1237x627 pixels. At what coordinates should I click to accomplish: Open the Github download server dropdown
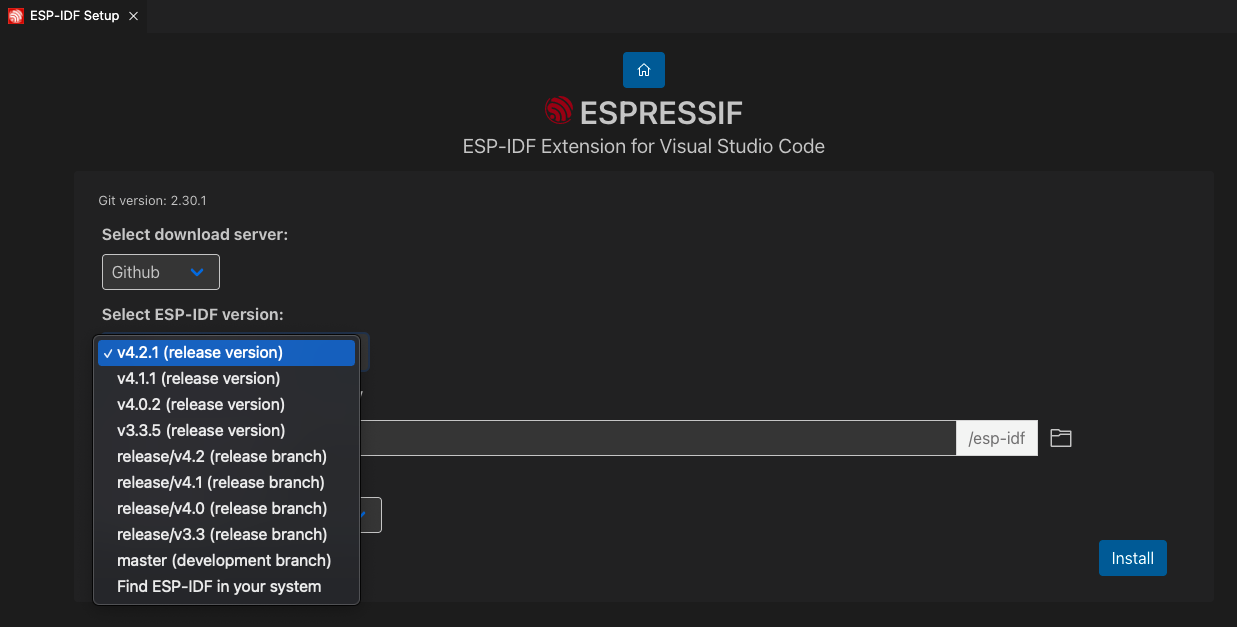[160, 272]
